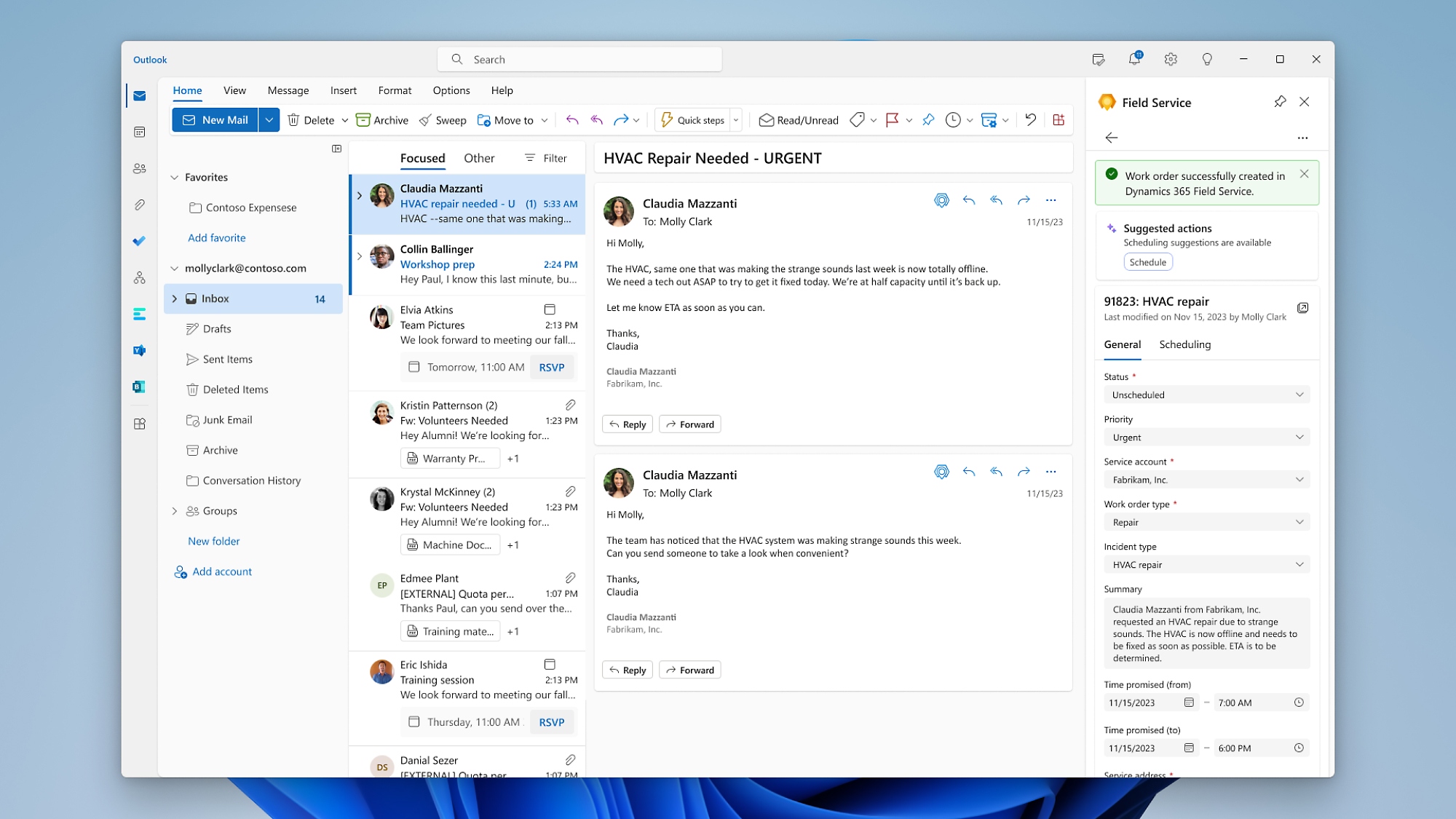Open the To Do checkmark sidebar icon
Image resolution: width=1456 pixels, height=819 pixels.
pos(139,241)
